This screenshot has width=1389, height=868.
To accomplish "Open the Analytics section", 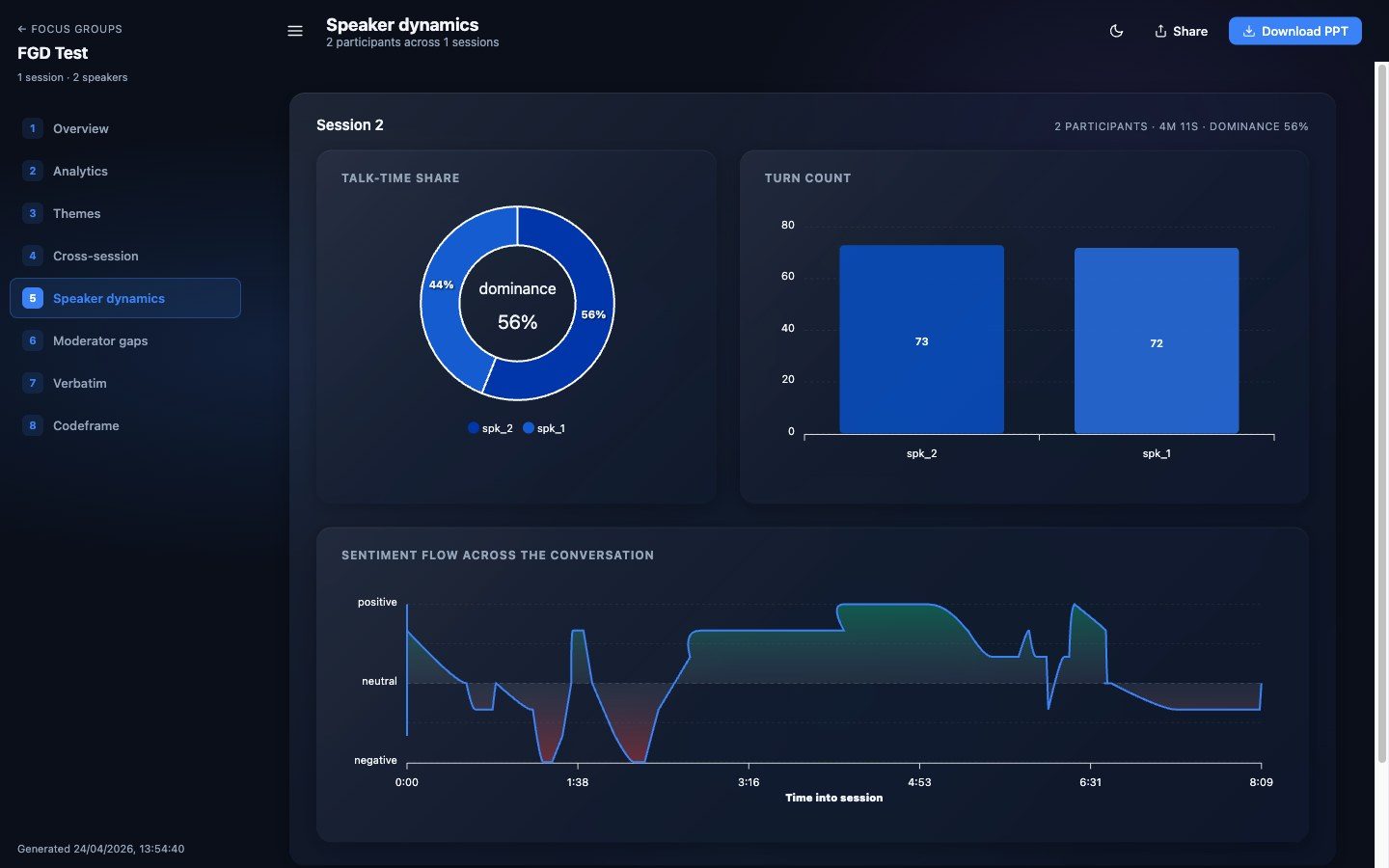I will coord(125,171).
